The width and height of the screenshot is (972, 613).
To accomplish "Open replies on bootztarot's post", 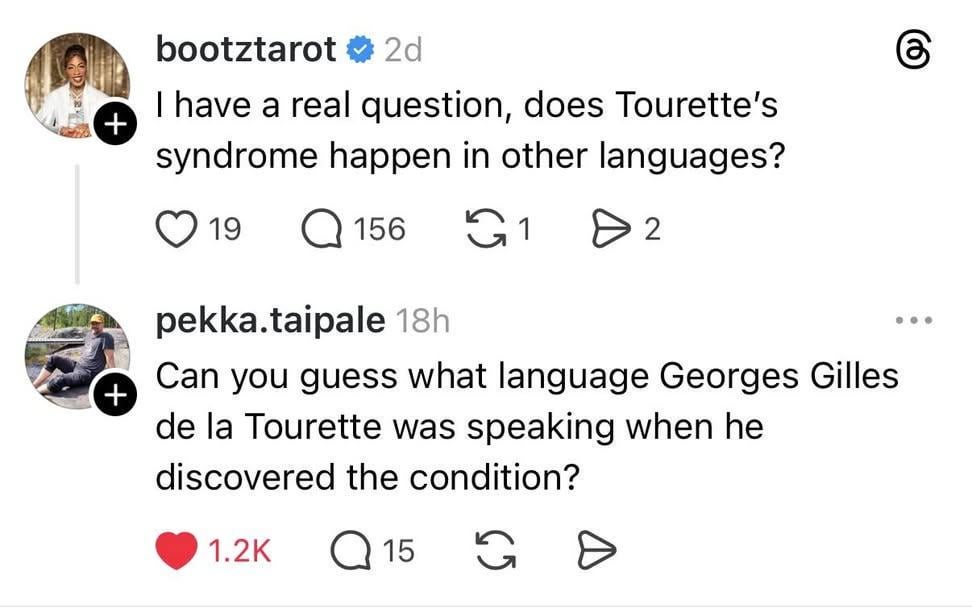I will point(324,230).
